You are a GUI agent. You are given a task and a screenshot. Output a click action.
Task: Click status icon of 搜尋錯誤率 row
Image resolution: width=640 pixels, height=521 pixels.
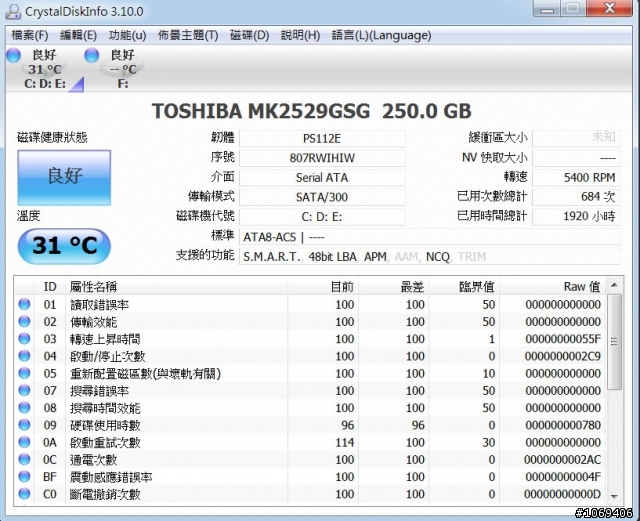tap(24, 390)
